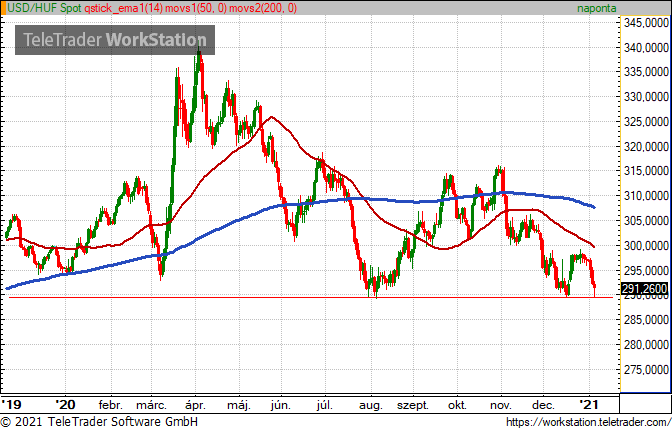Click the red horizontal support line
This screenshot has width=672, height=431.
click(x=311, y=297)
